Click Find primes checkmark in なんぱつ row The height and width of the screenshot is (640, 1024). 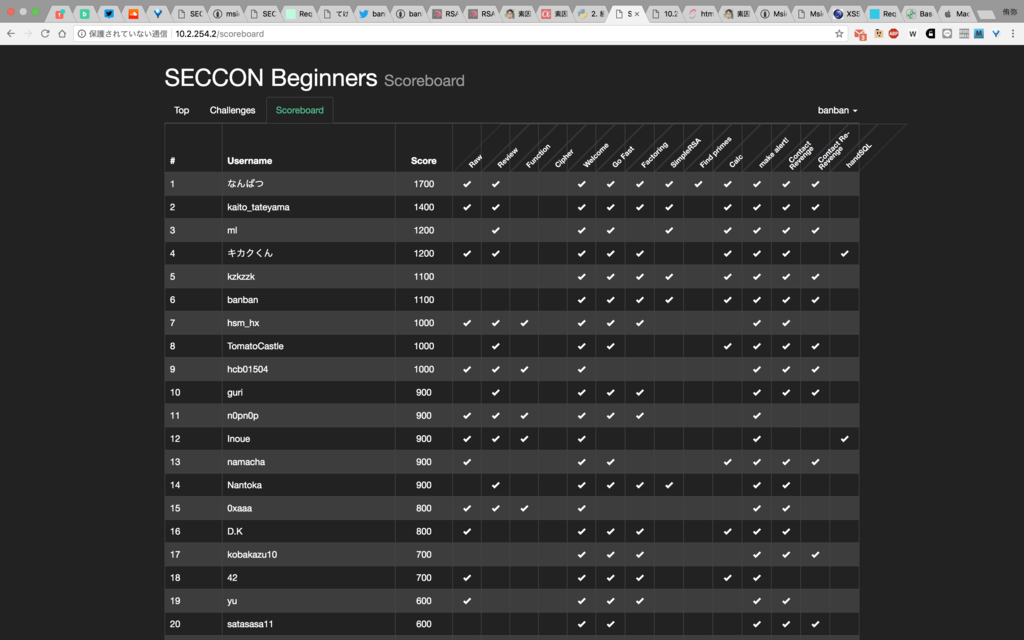point(698,184)
